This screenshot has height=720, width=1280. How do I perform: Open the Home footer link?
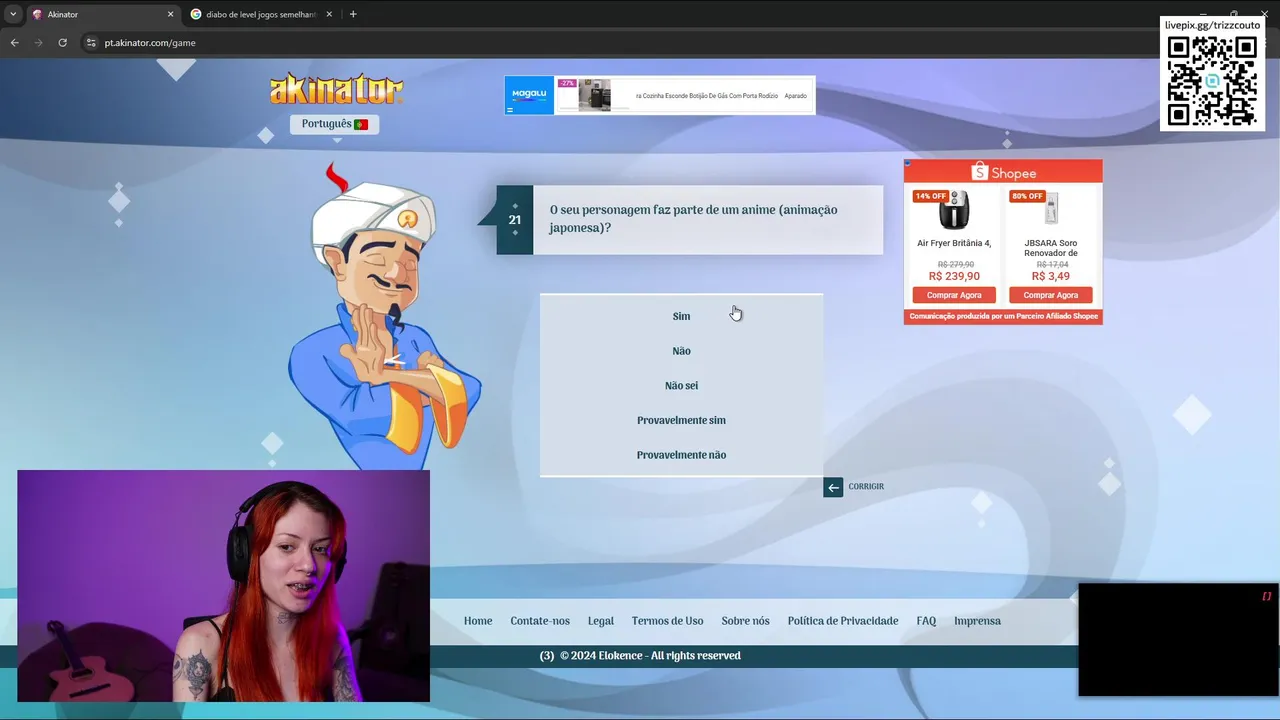pos(478,621)
